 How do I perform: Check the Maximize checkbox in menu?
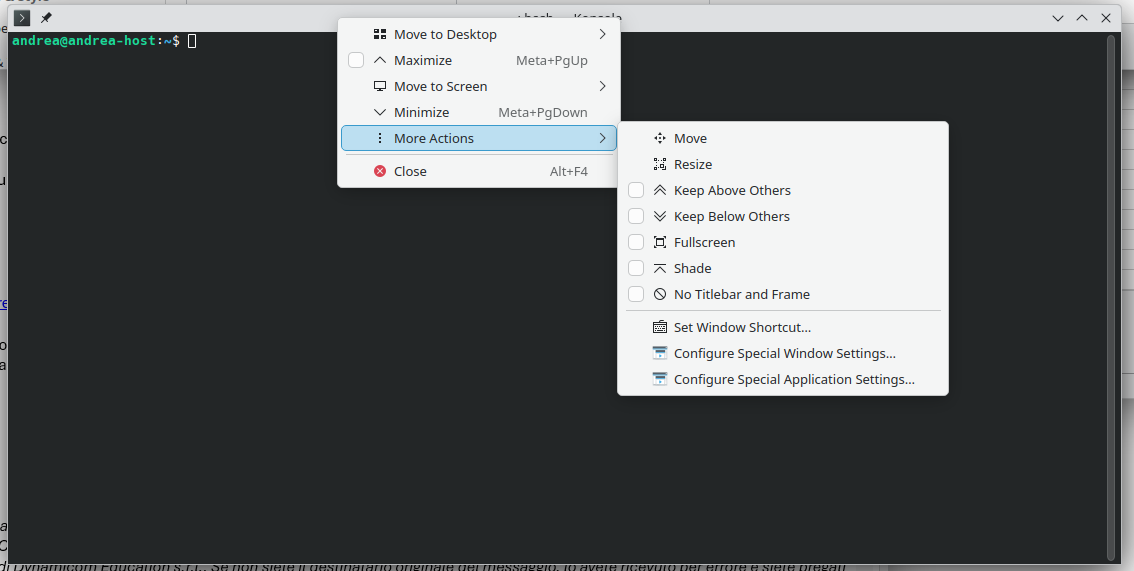(x=356, y=61)
